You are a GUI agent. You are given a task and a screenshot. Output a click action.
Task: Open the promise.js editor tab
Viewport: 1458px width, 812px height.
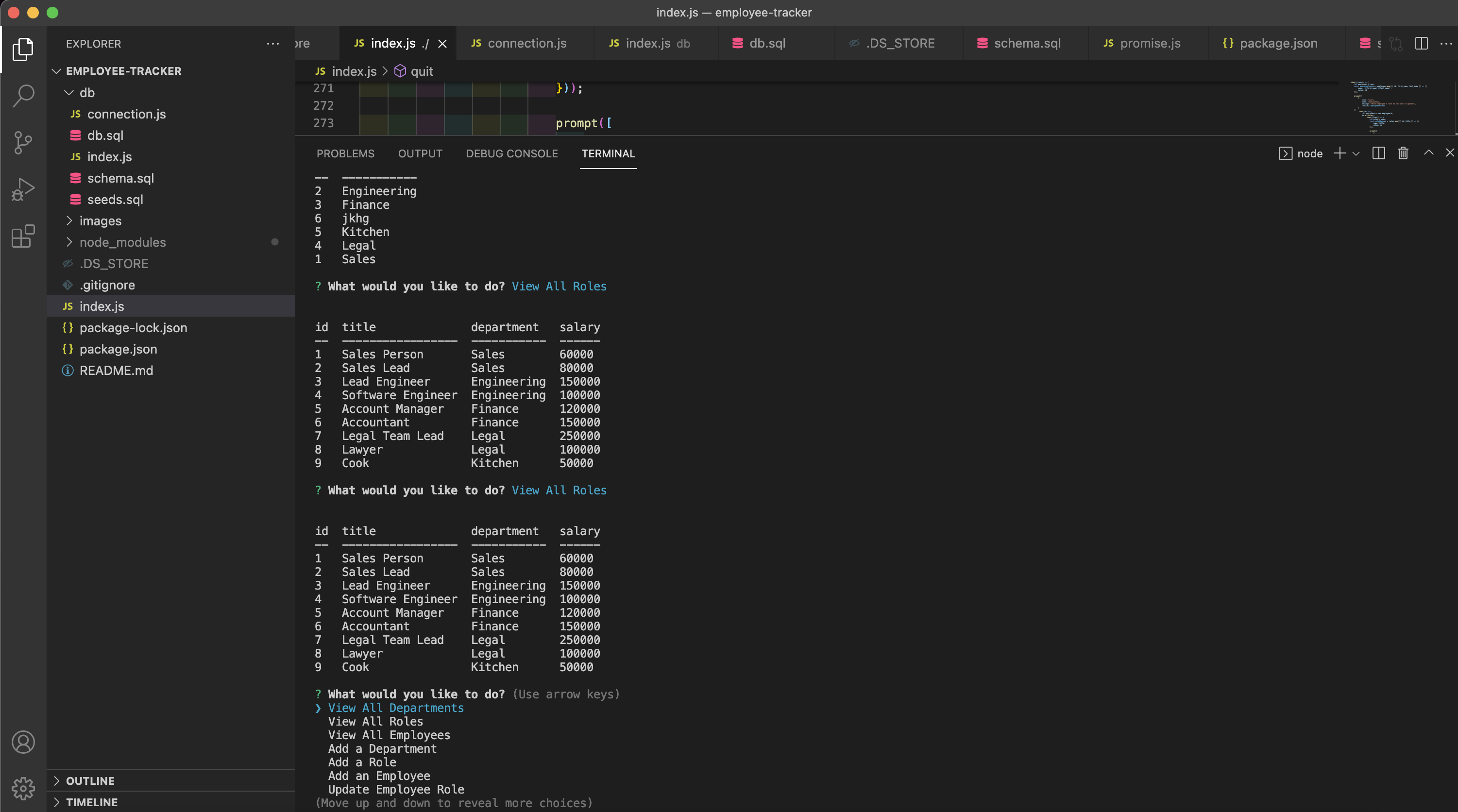(x=1148, y=44)
